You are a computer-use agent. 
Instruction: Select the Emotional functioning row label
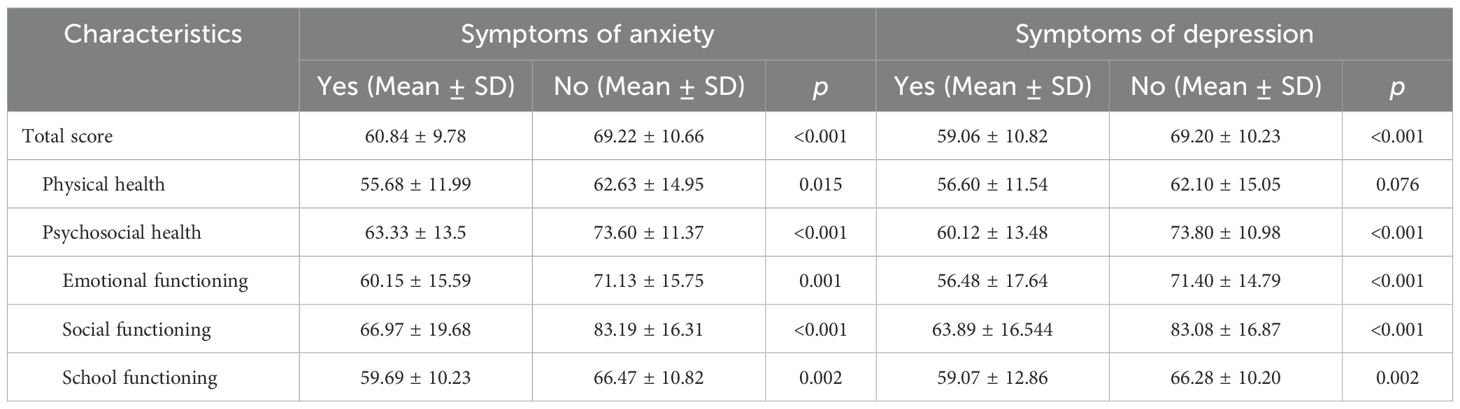154,281
